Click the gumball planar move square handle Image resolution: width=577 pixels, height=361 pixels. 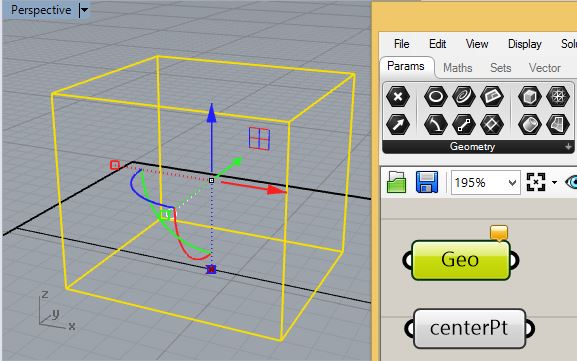(x=259, y=139)
